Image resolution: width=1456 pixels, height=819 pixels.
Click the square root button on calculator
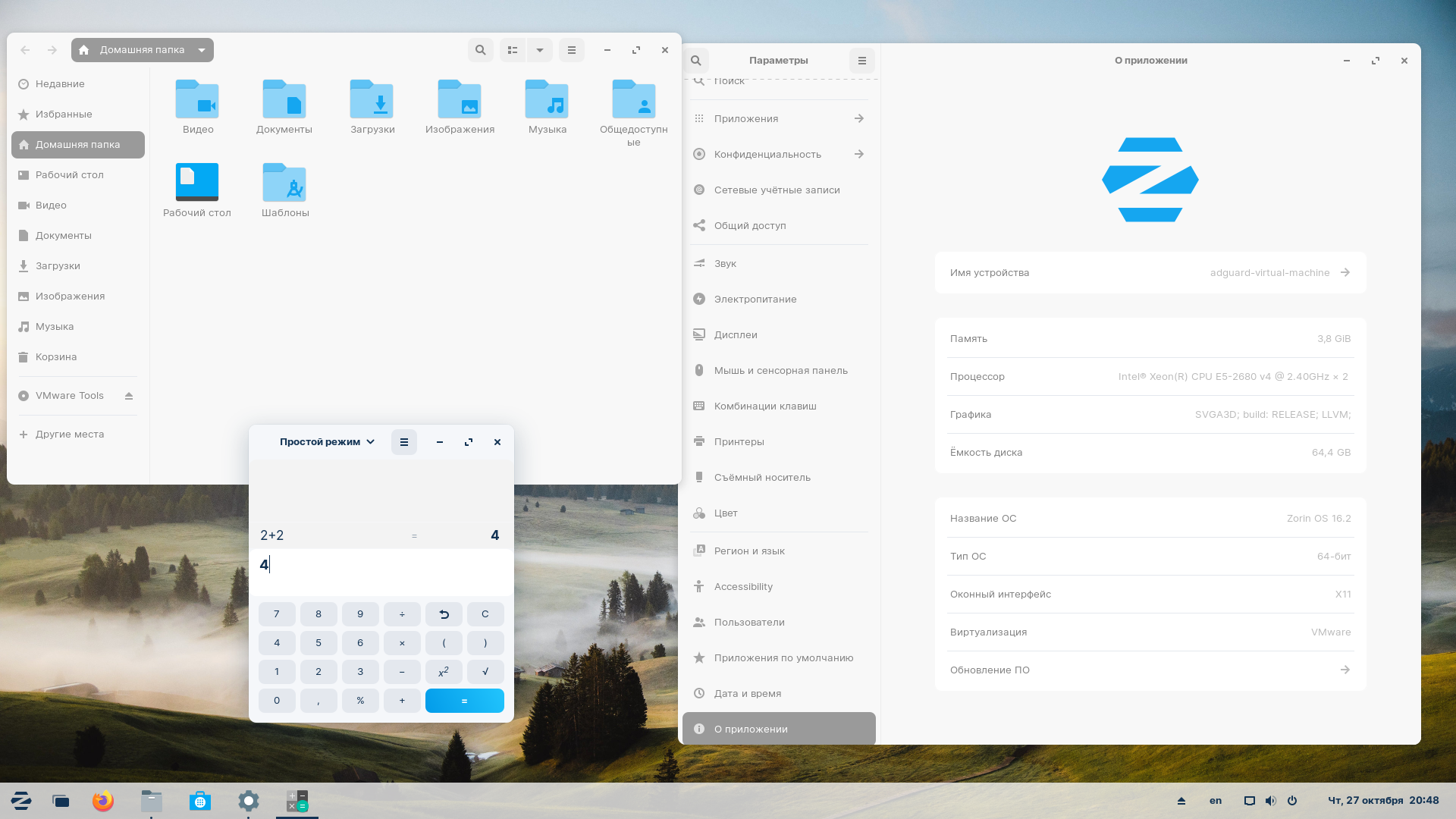(x=485, y=671)
